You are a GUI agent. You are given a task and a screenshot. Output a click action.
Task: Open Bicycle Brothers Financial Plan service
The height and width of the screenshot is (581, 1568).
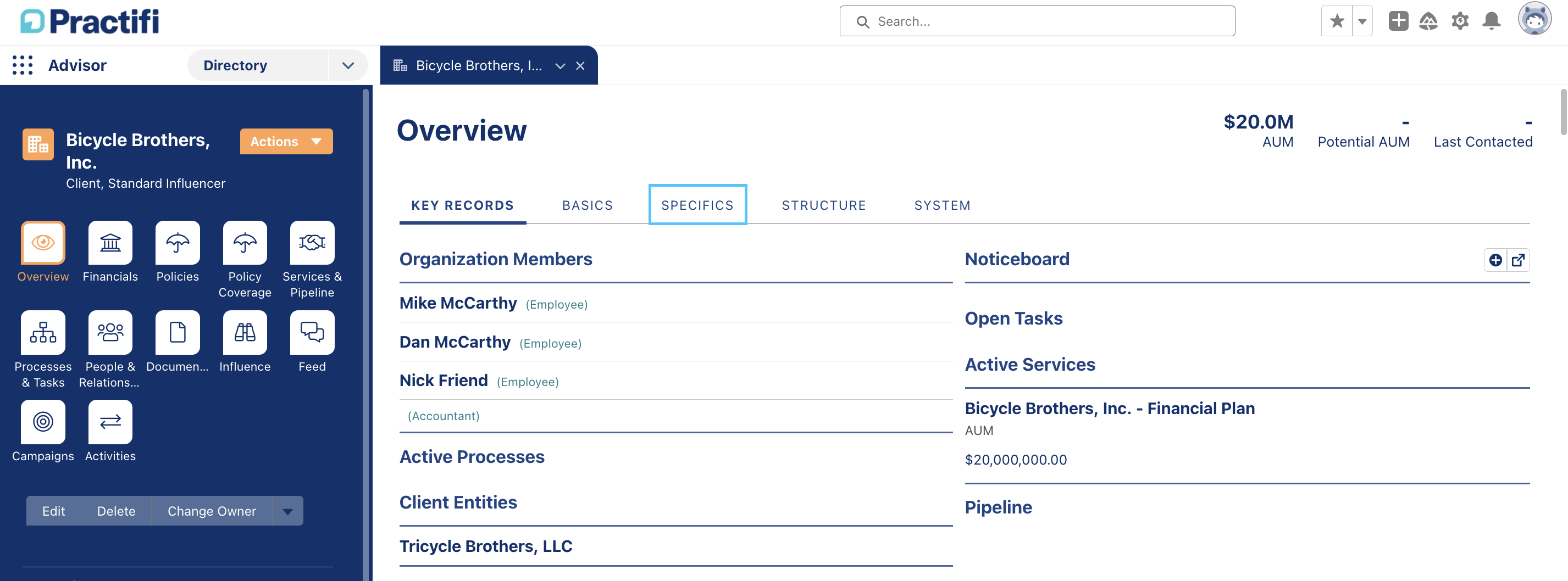point(1110,408)
